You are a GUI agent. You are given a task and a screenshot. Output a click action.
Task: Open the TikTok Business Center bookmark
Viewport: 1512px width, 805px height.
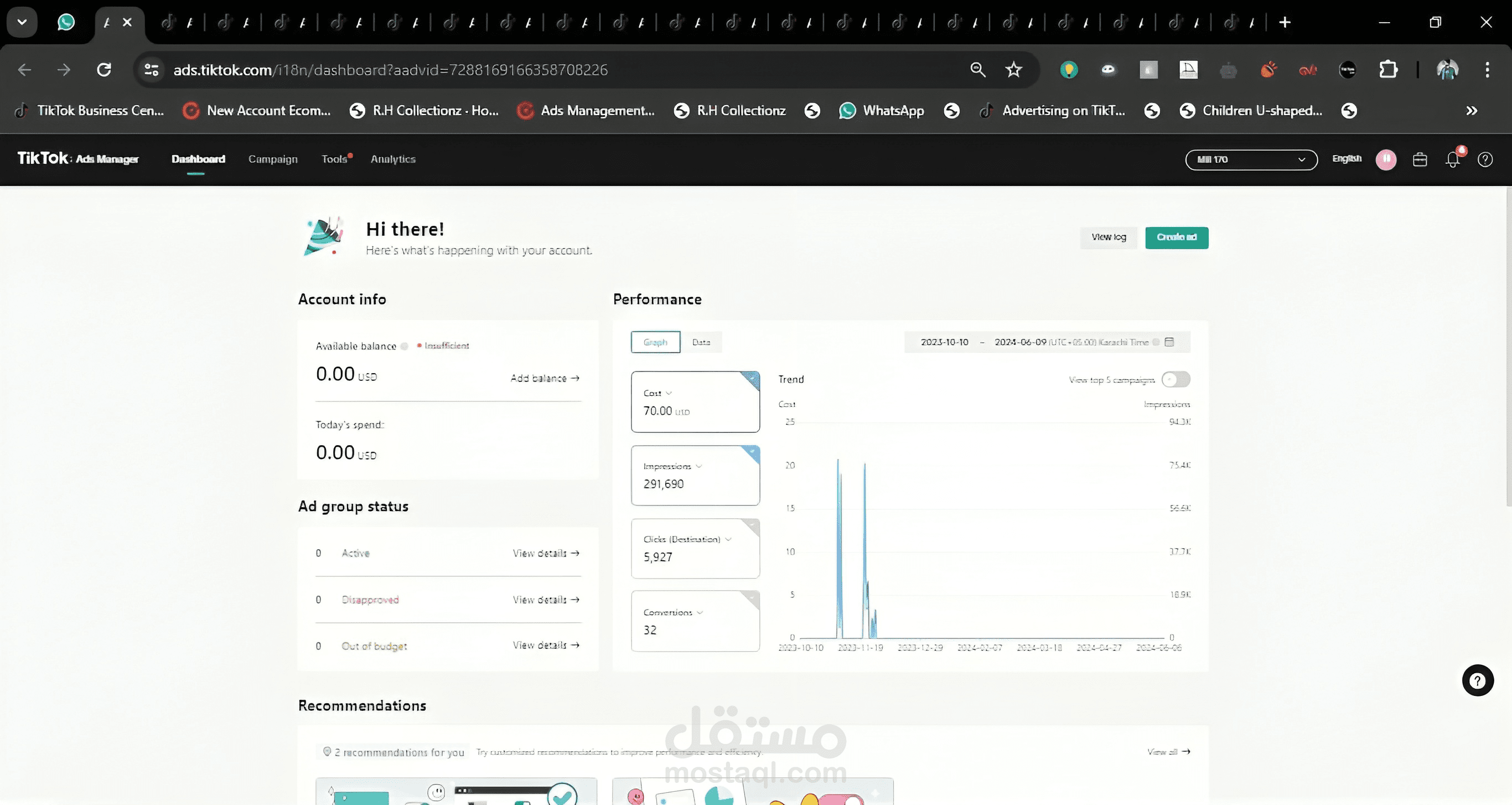point(90,110)
